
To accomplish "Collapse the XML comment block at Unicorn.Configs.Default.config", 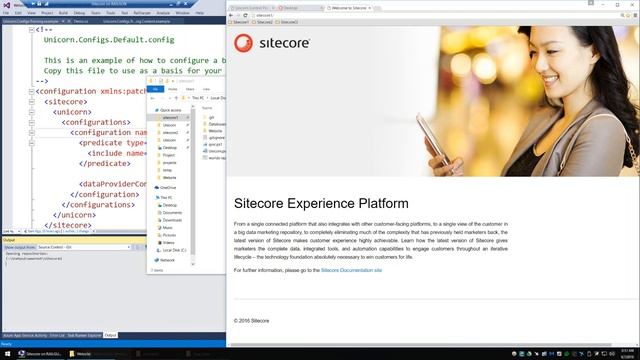I will pos(32,30).
